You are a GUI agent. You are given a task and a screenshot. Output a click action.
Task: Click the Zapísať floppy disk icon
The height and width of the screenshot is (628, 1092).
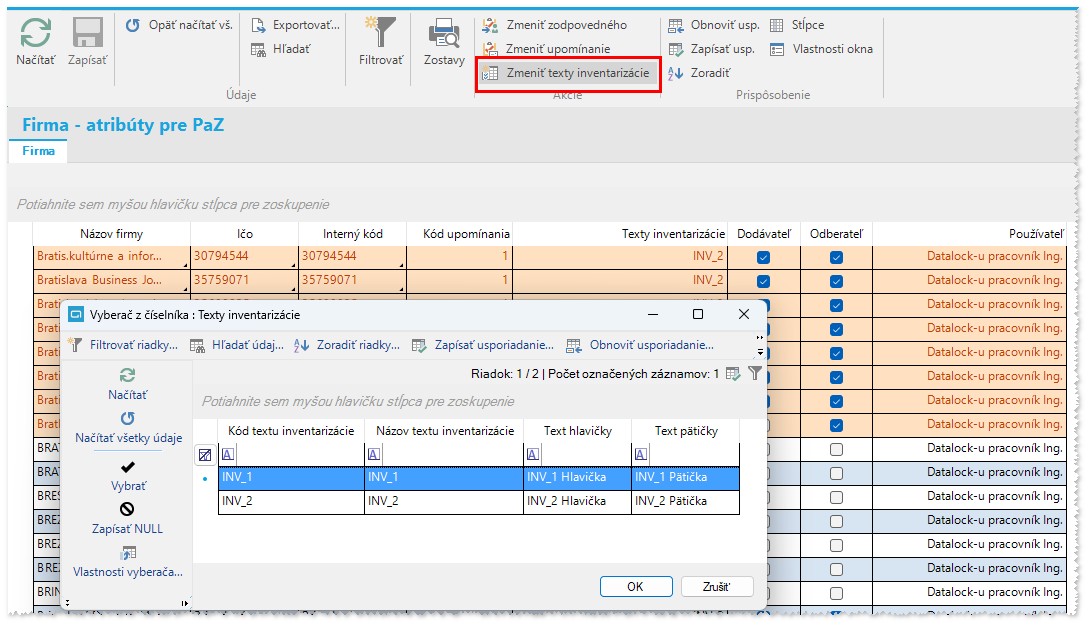[x=88, y=32]
